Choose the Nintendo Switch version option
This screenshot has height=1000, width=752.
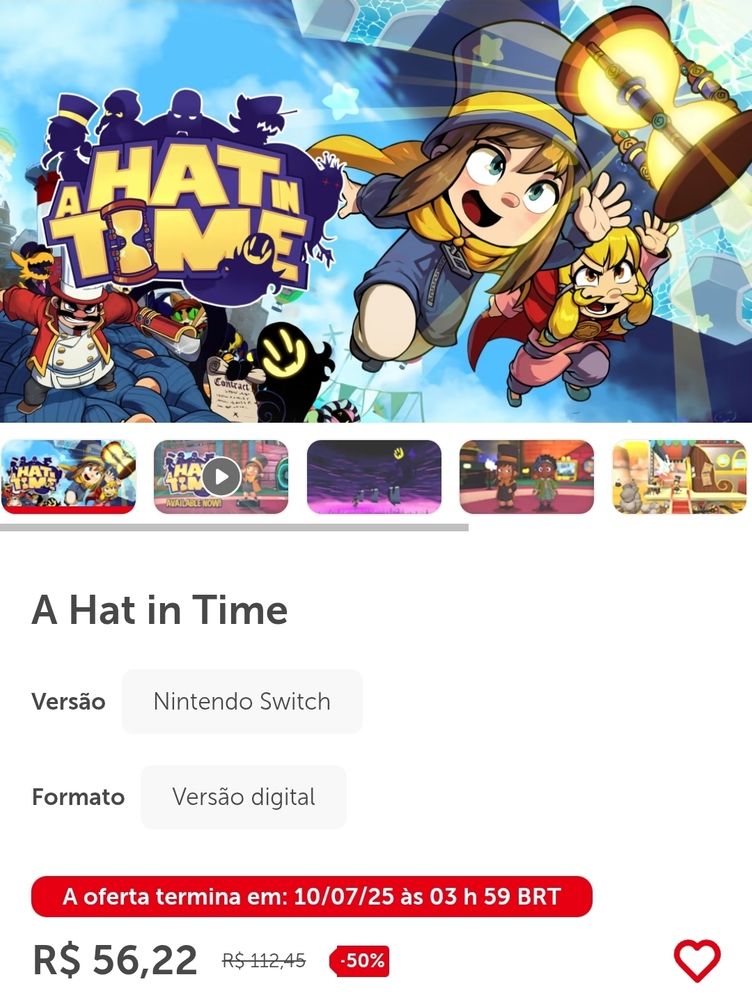[x=242, y=701]
